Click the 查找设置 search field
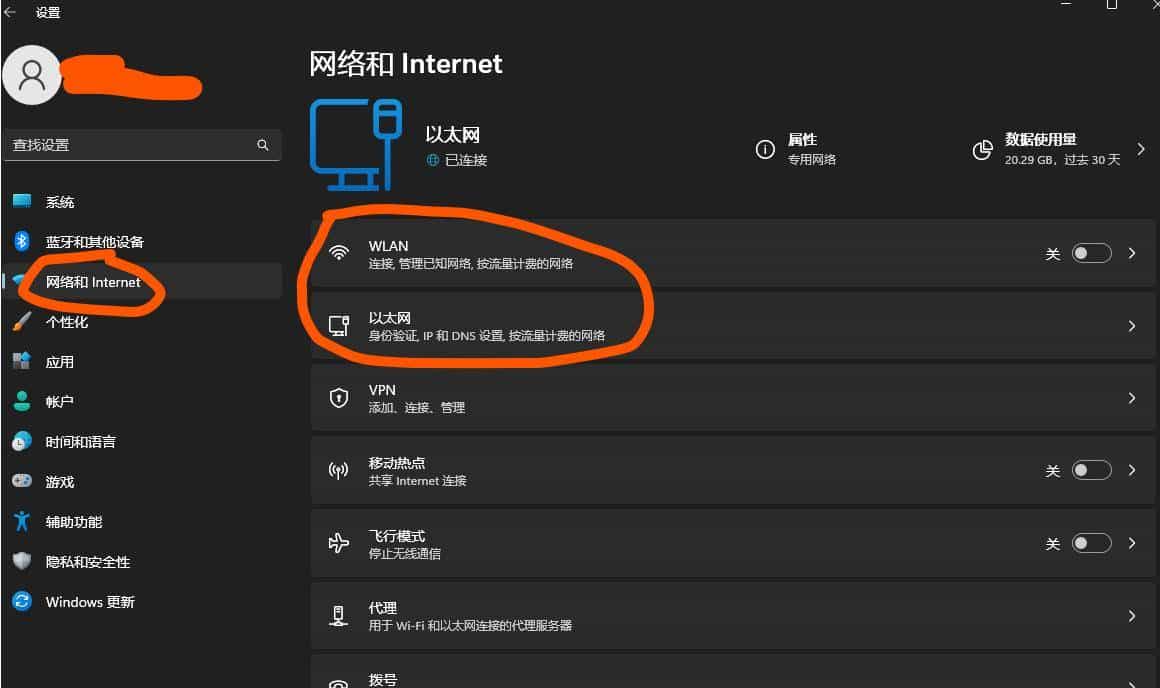The height and width of the screenshot is (688, 1160). 130,145
